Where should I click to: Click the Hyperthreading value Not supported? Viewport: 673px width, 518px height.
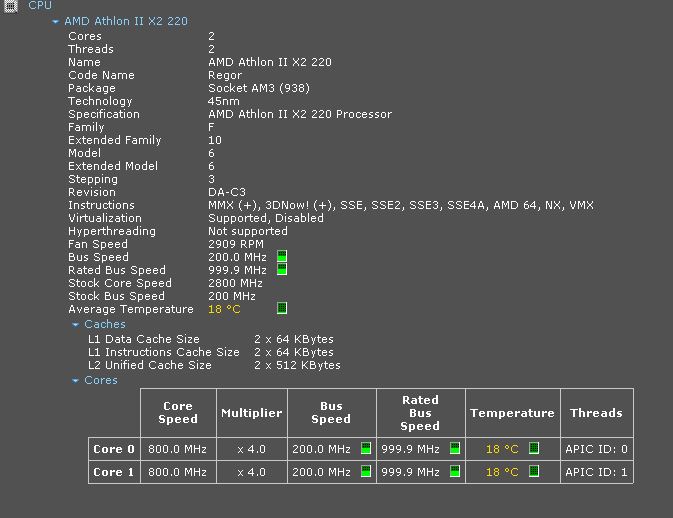248,231
